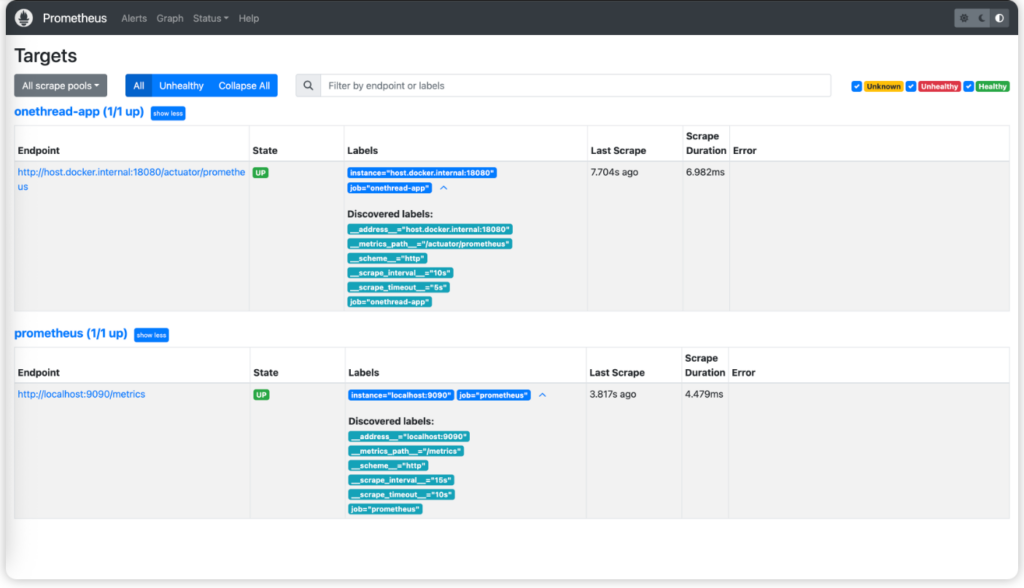Open the Alerts page from the navbar
1024x588 pixels.
(x=133, y=18)
